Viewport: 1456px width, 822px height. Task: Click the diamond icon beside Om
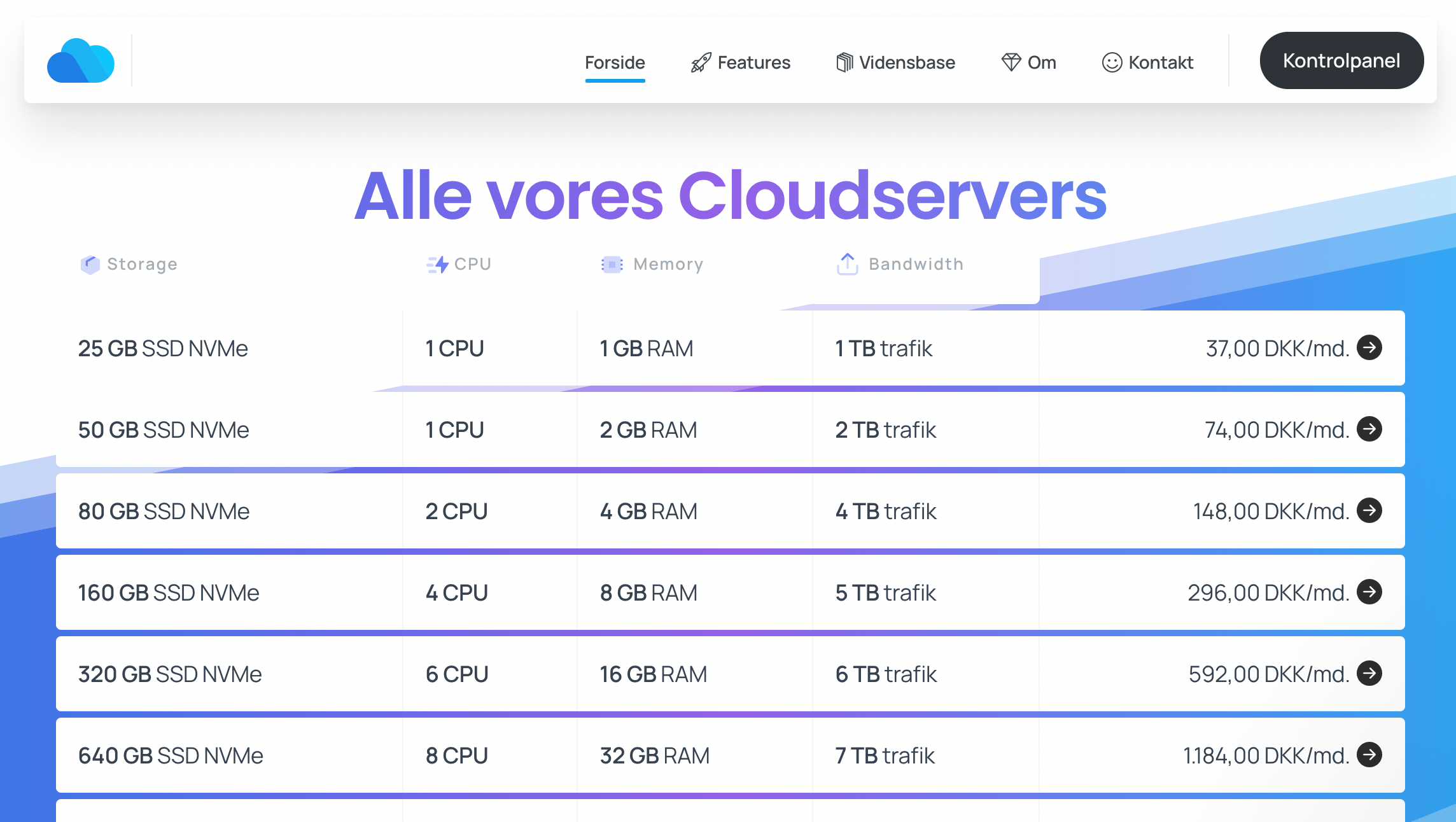(x=1011, y=62)
